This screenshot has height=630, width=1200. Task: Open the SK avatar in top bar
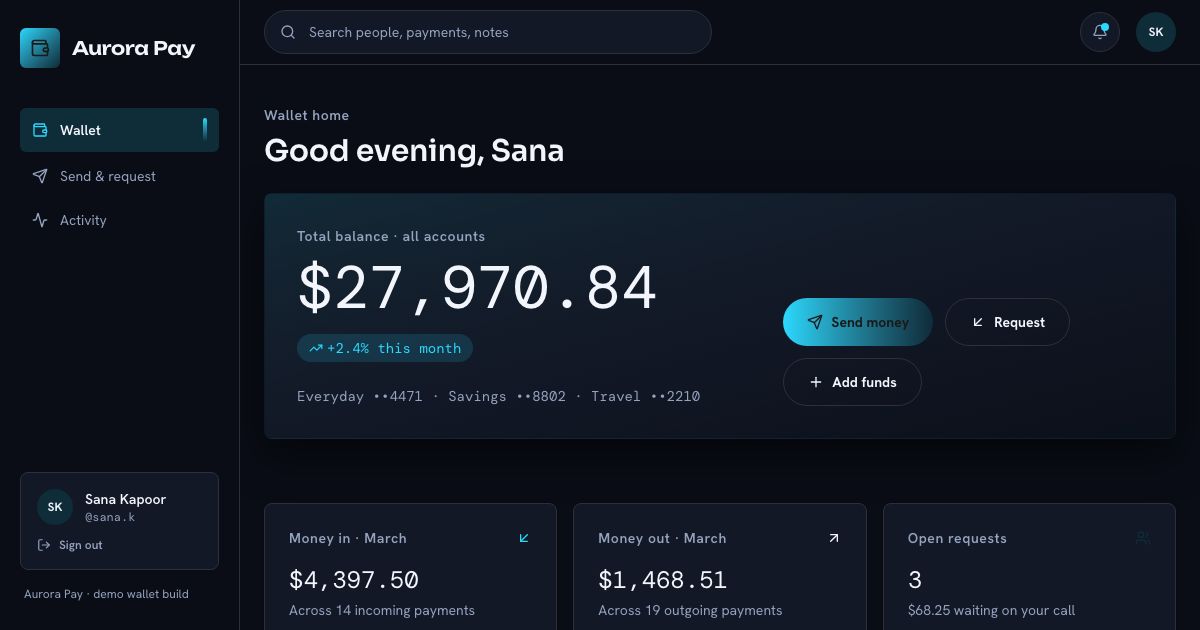click(x=1156, y=32)
